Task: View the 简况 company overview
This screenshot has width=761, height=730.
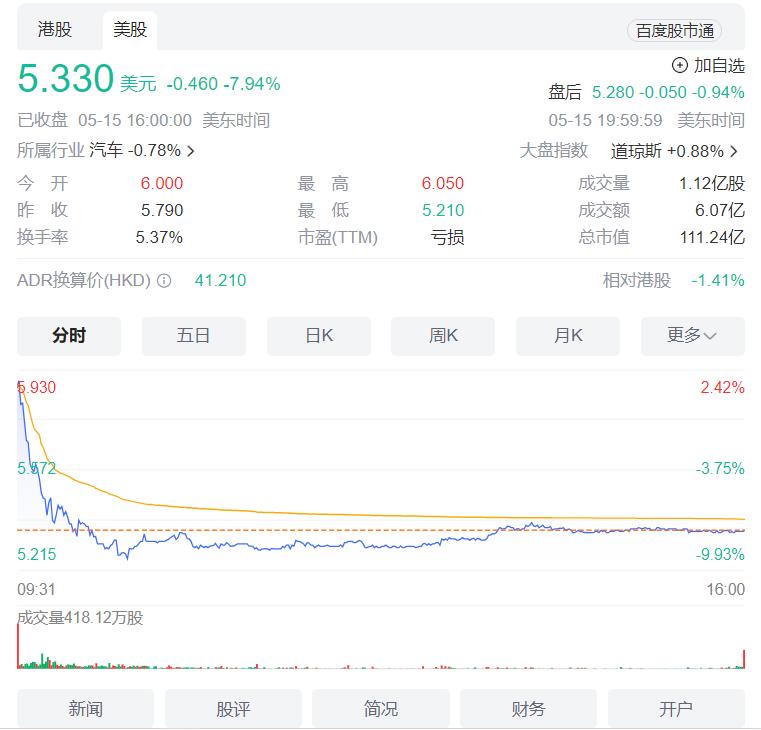Action: coord(381,709)
